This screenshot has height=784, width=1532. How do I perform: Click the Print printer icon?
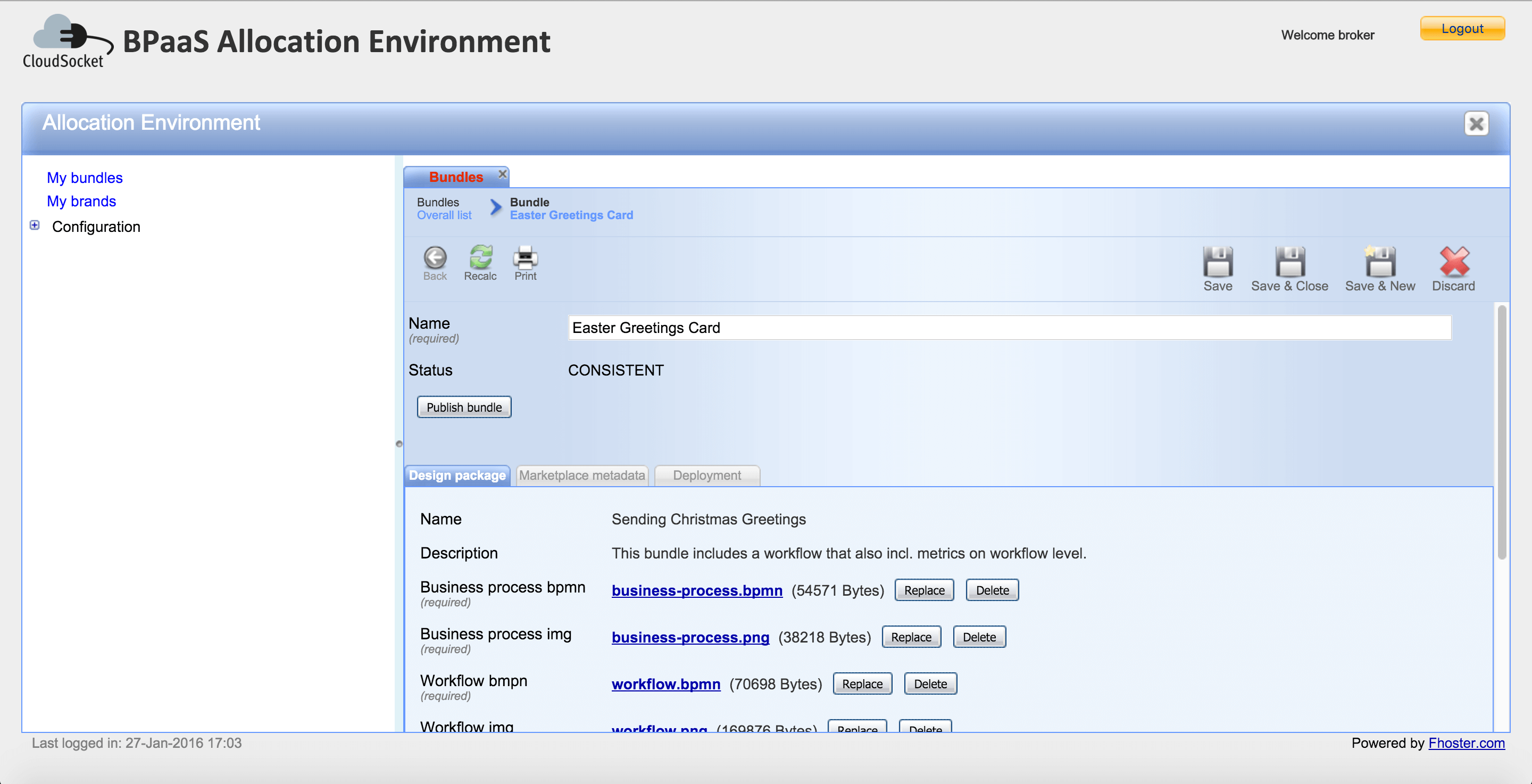(525, 257)
